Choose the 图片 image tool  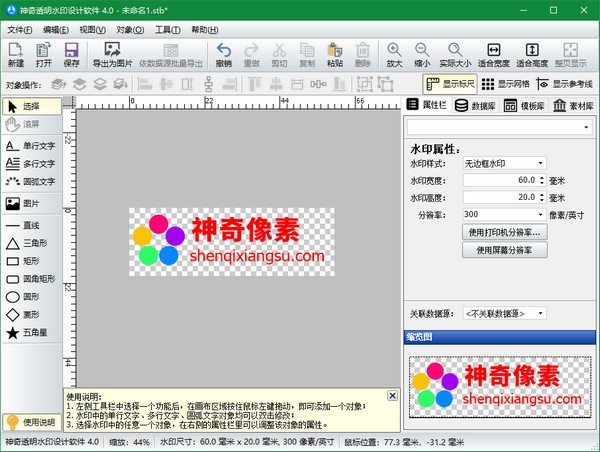coord(31,204)
